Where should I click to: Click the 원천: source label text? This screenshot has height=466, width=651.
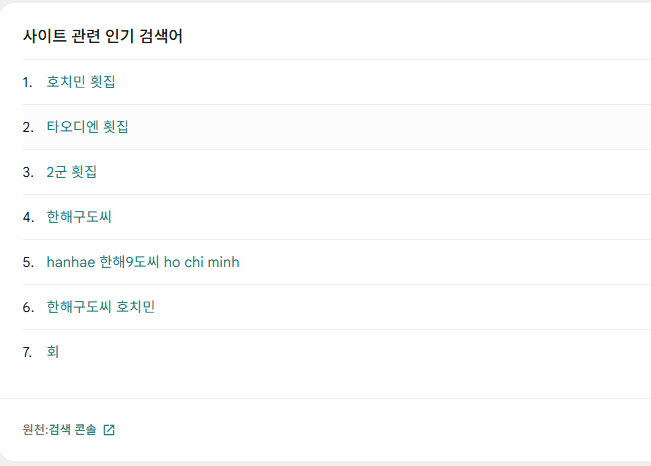click(36, 429)
